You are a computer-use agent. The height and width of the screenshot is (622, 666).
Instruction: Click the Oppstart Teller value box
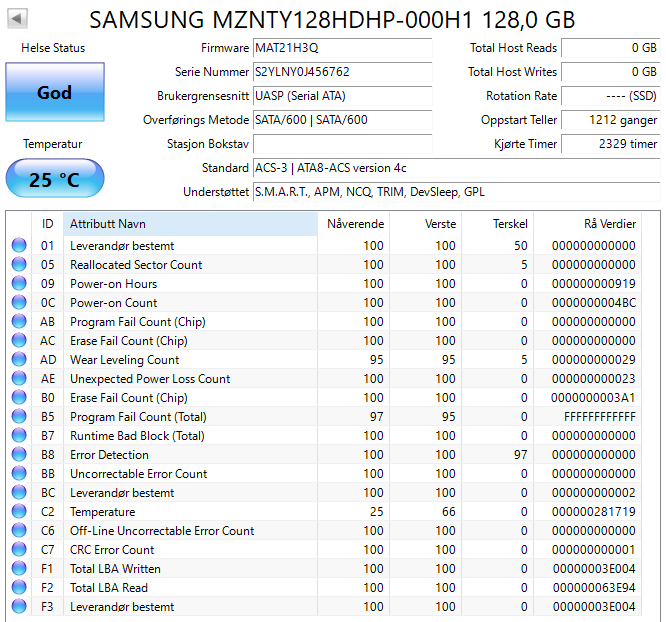click(x=609, y=120)
